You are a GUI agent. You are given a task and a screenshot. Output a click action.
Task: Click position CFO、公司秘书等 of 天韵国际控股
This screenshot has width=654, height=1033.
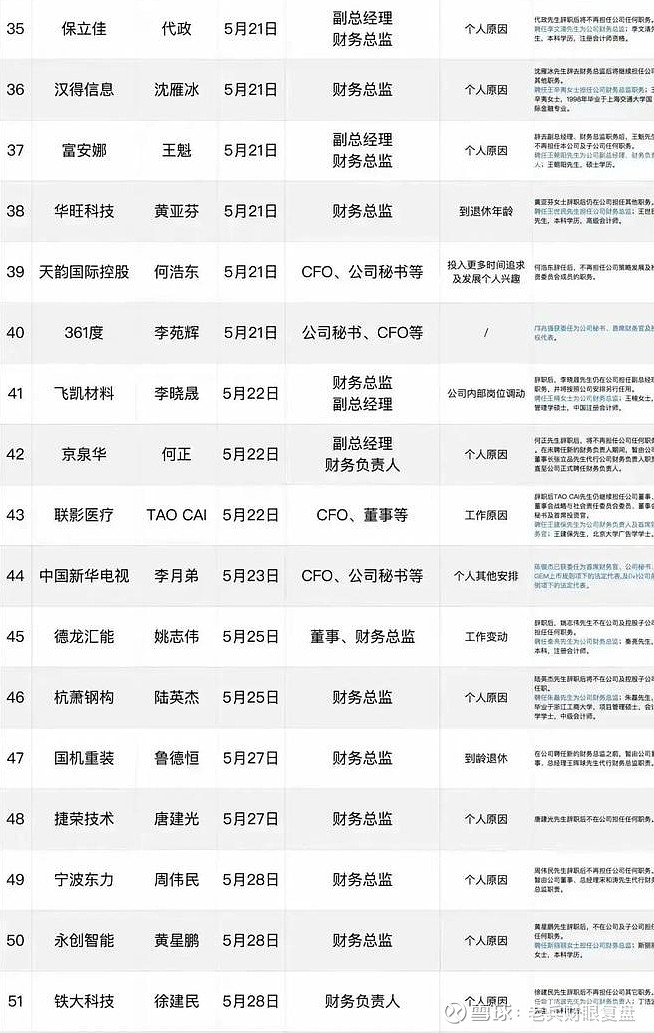tap(362, 271)
